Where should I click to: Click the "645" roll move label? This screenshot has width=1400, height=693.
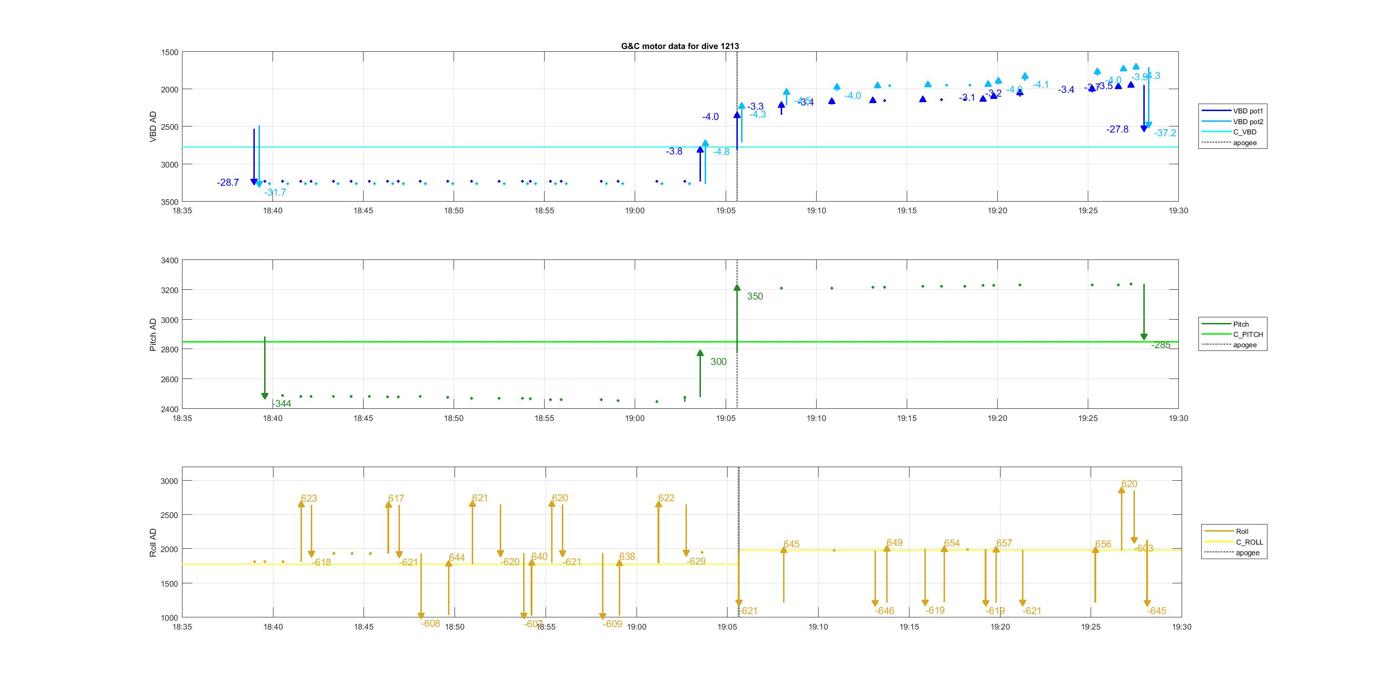click(x=791, y=545)
